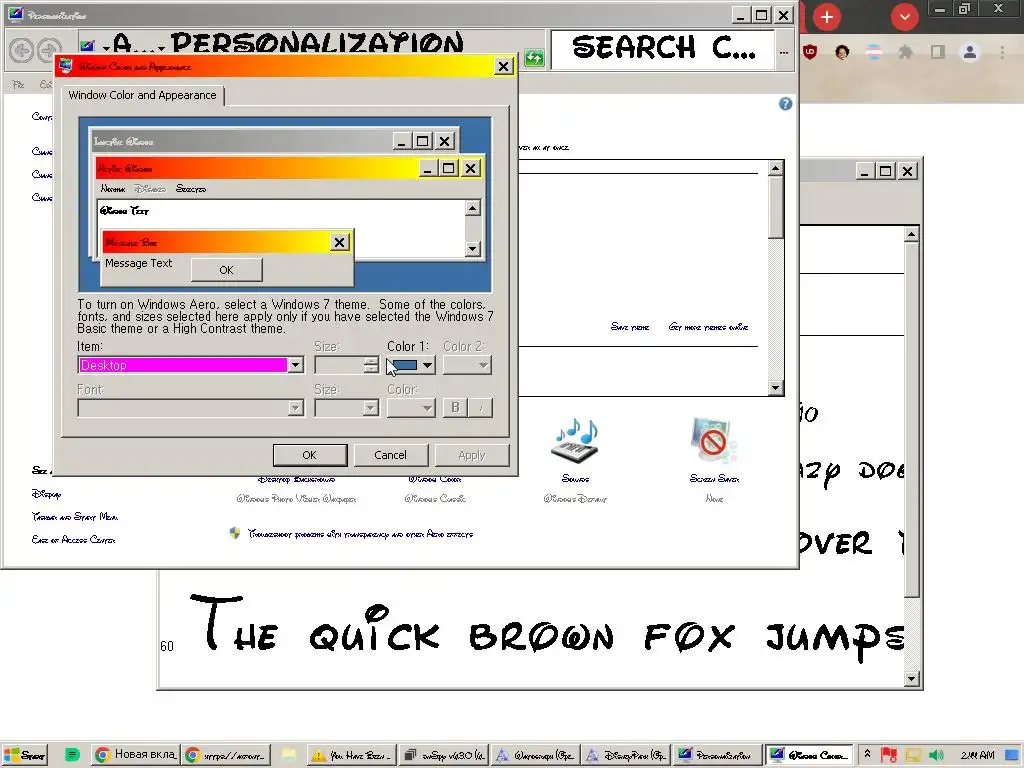Toggle the Italic font button
Screen dimensions: 1024x768
point(481,408)
